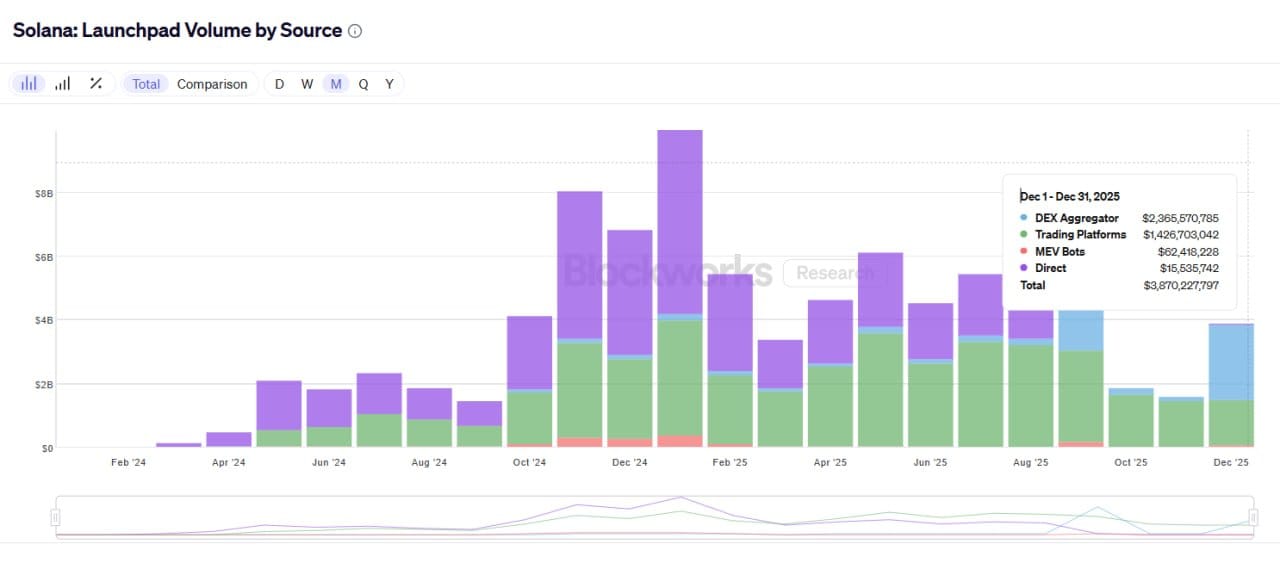
Task: Click the Oct '25 x-axis label
Action: tap(1131, 463)
